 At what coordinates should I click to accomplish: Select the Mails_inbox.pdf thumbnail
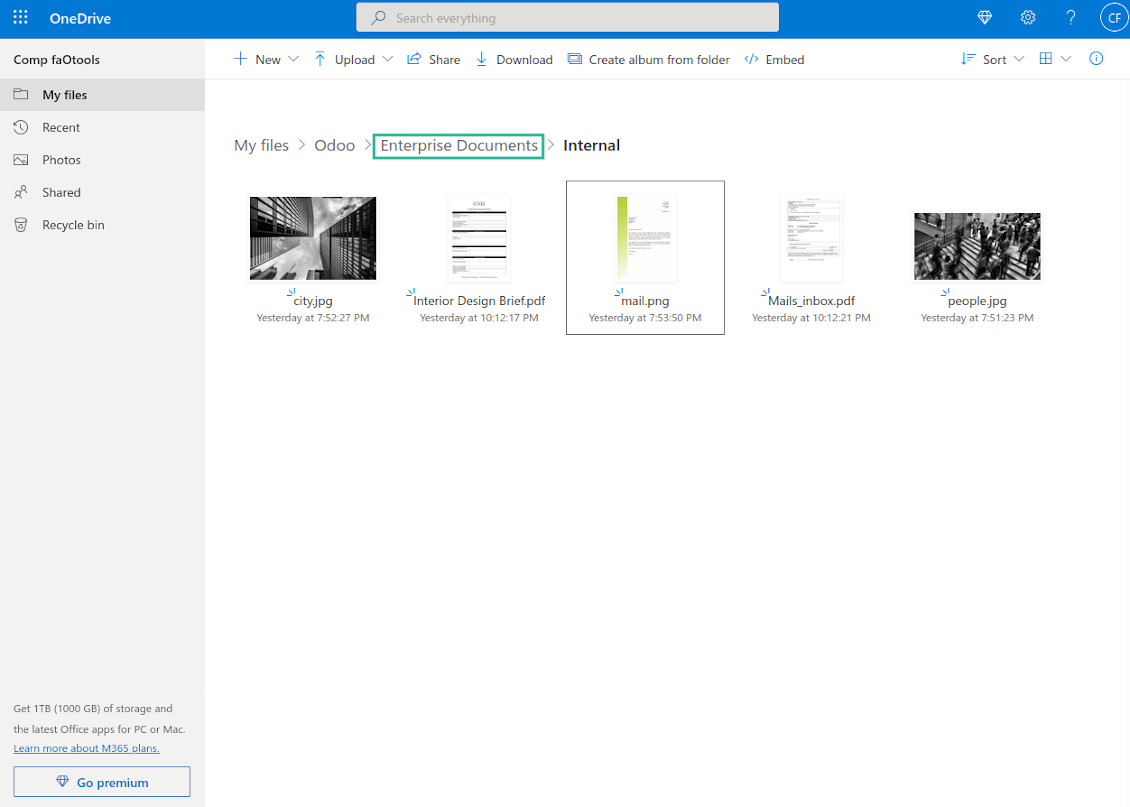[x=811, y=238]
